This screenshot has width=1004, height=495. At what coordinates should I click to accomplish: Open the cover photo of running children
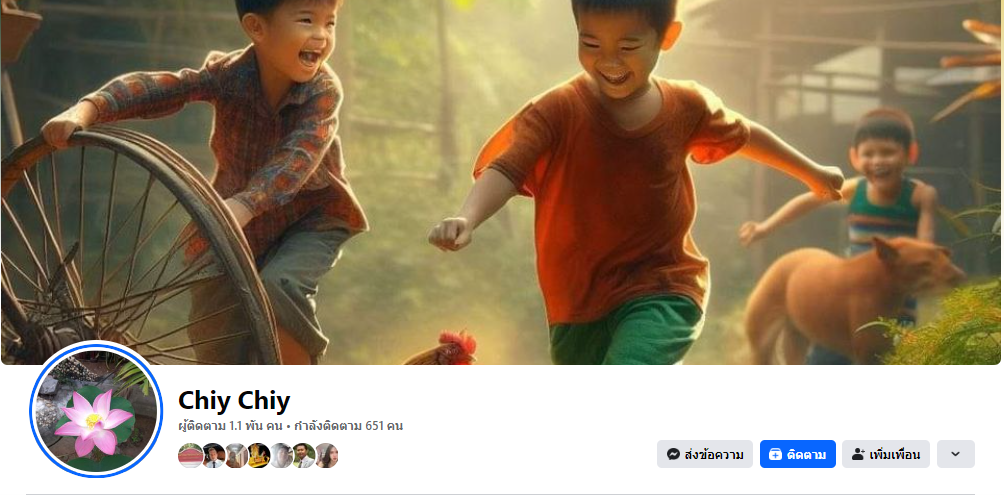(x=501, y=183)
